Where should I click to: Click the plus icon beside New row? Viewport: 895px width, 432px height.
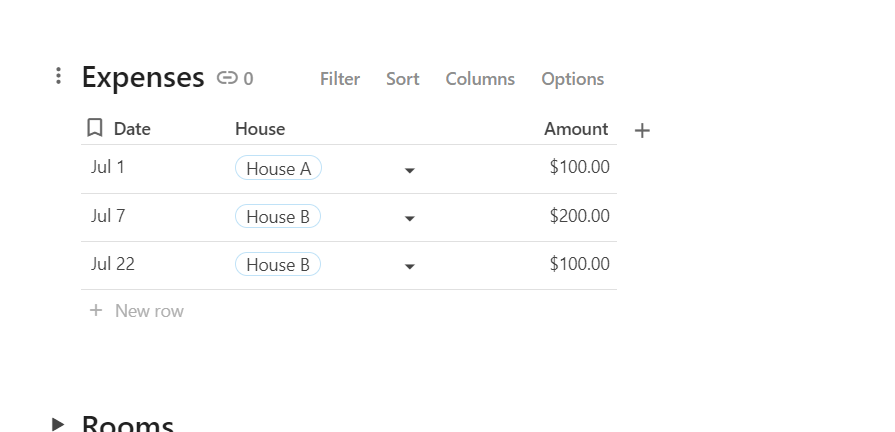pyautogui.click(x=96, y=311)
